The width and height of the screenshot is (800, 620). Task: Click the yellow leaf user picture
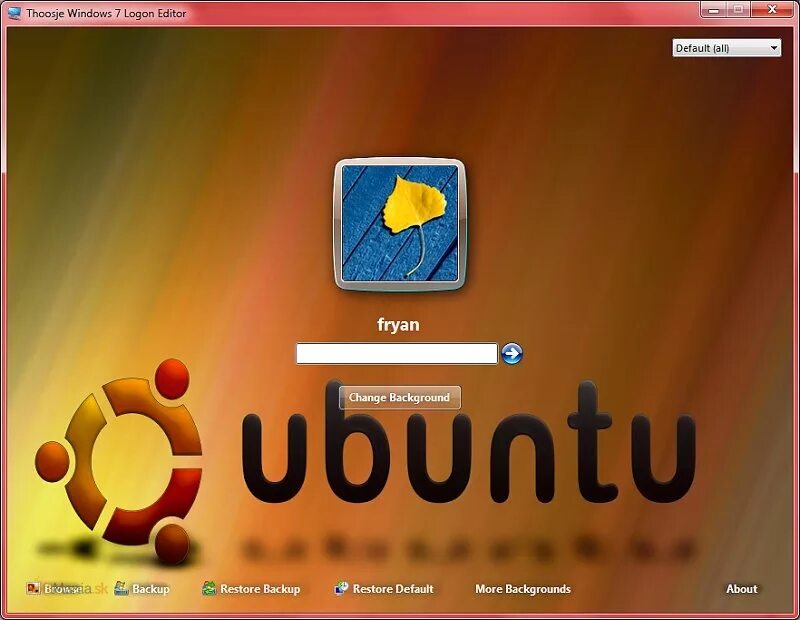coord(399,224)
